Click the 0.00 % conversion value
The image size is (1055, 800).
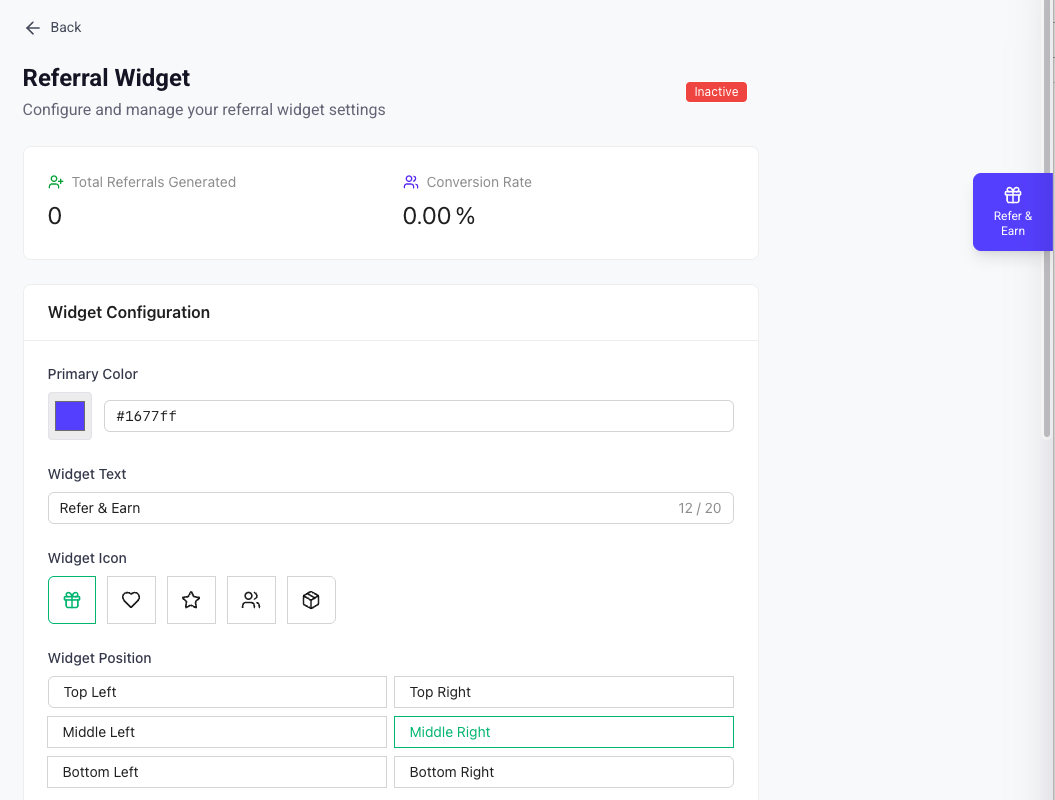coord(439,216)
